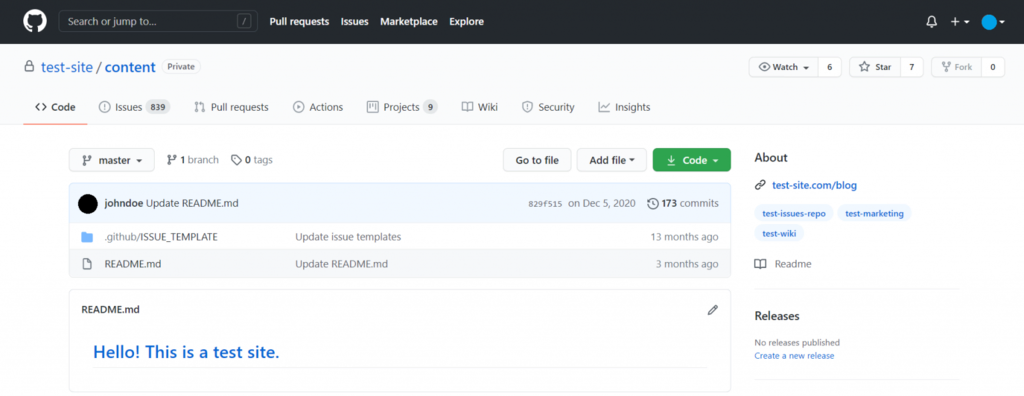Click the 0 tags icon
The height and width of the screenshot is (396, 1024).
coord(236,159)
